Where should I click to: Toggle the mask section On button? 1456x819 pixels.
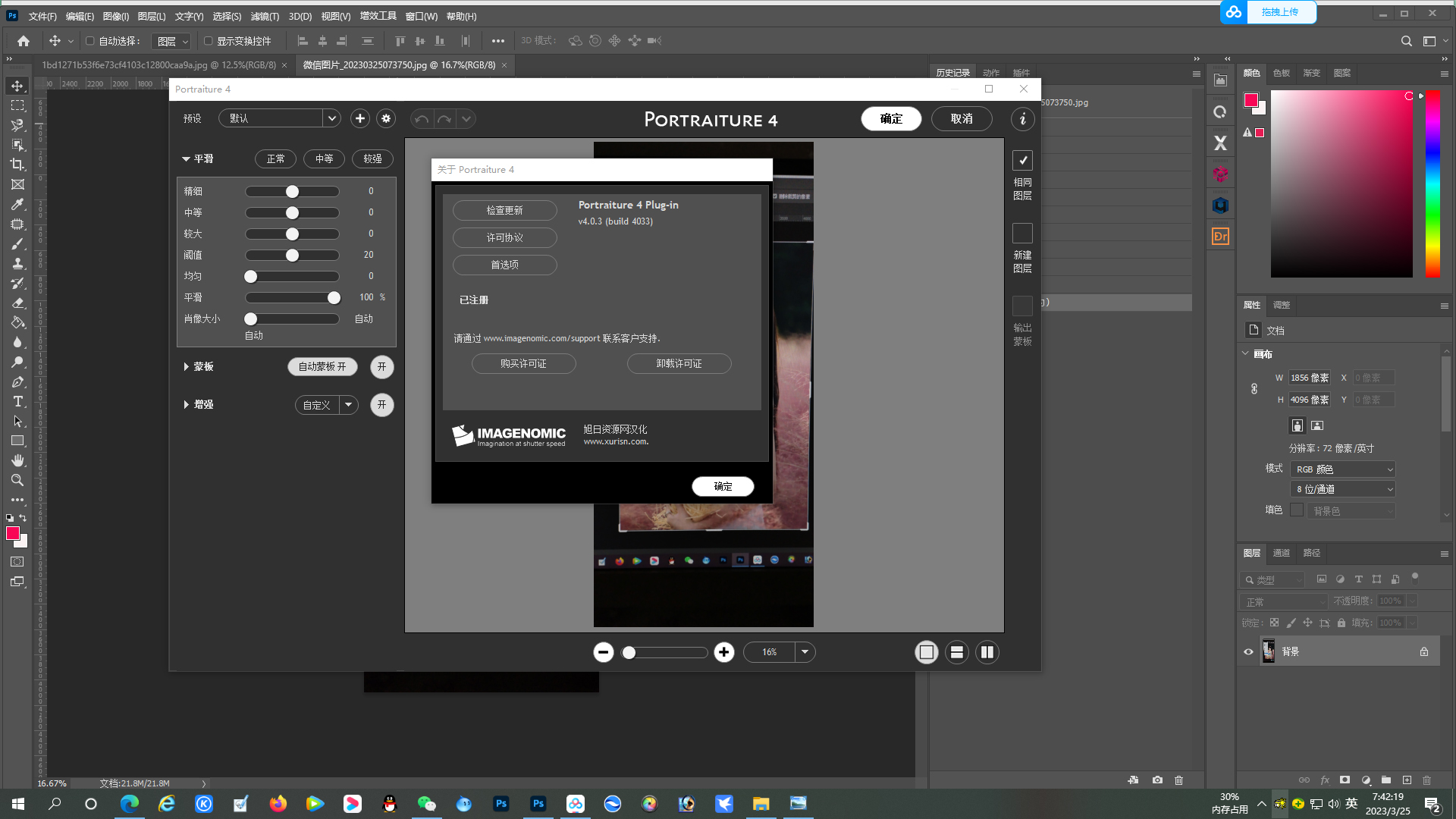point(382,367)
